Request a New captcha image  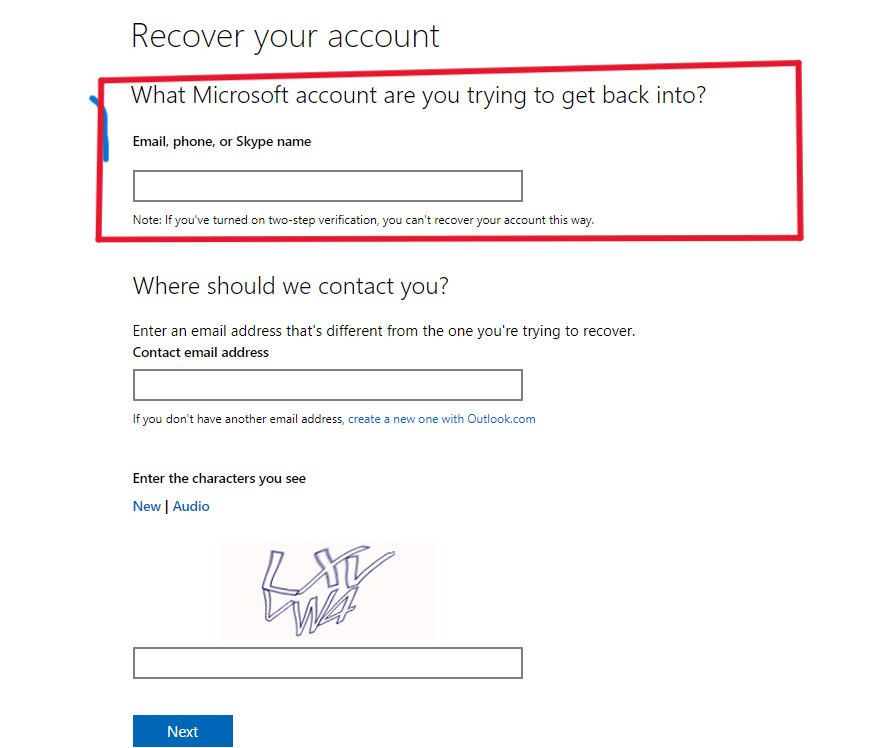(x=146, y=506)
